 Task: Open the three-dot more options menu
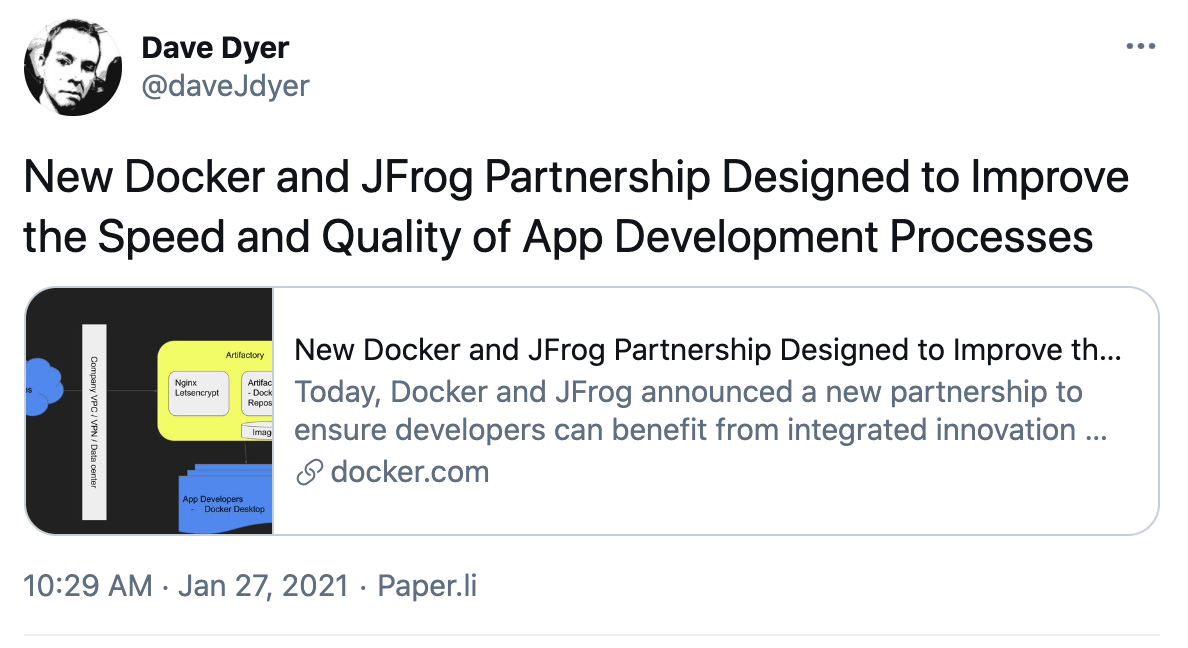1141,47
